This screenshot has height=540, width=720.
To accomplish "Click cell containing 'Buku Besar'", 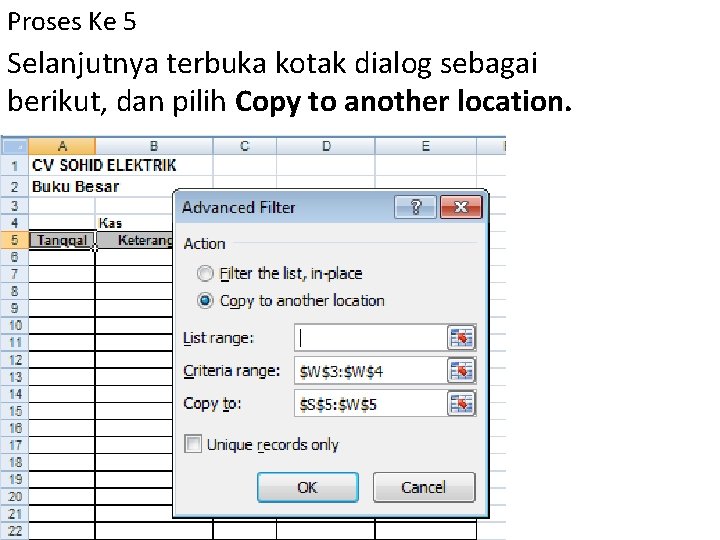I will 62,187.
